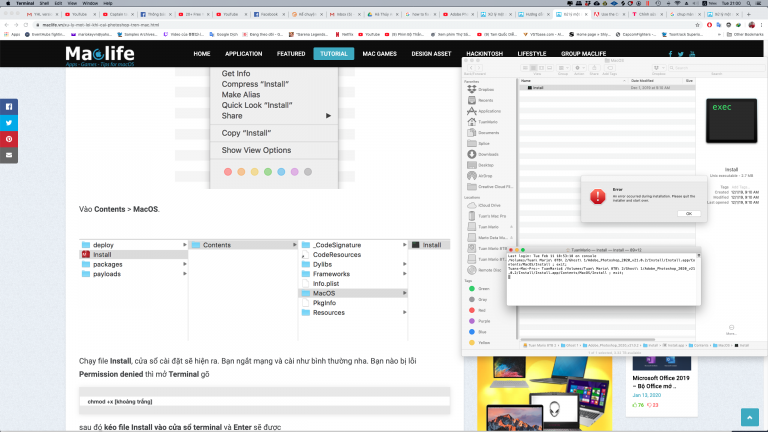Switch Finder to column view
The image size is (768, 432).
pos(541,68)
